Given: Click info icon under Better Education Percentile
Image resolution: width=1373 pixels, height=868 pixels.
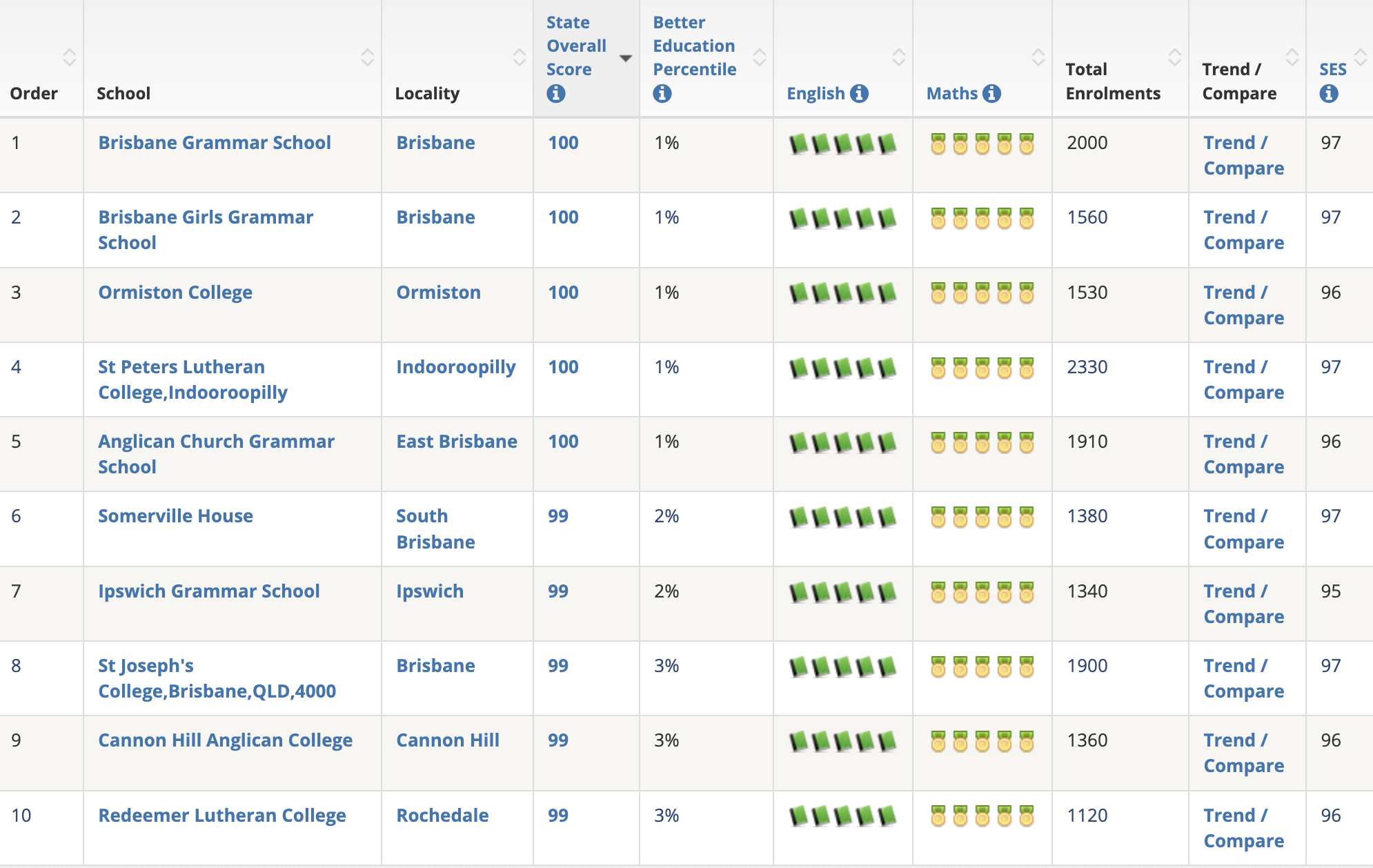Looking at the screenshot, I should (x=662, y=93).
